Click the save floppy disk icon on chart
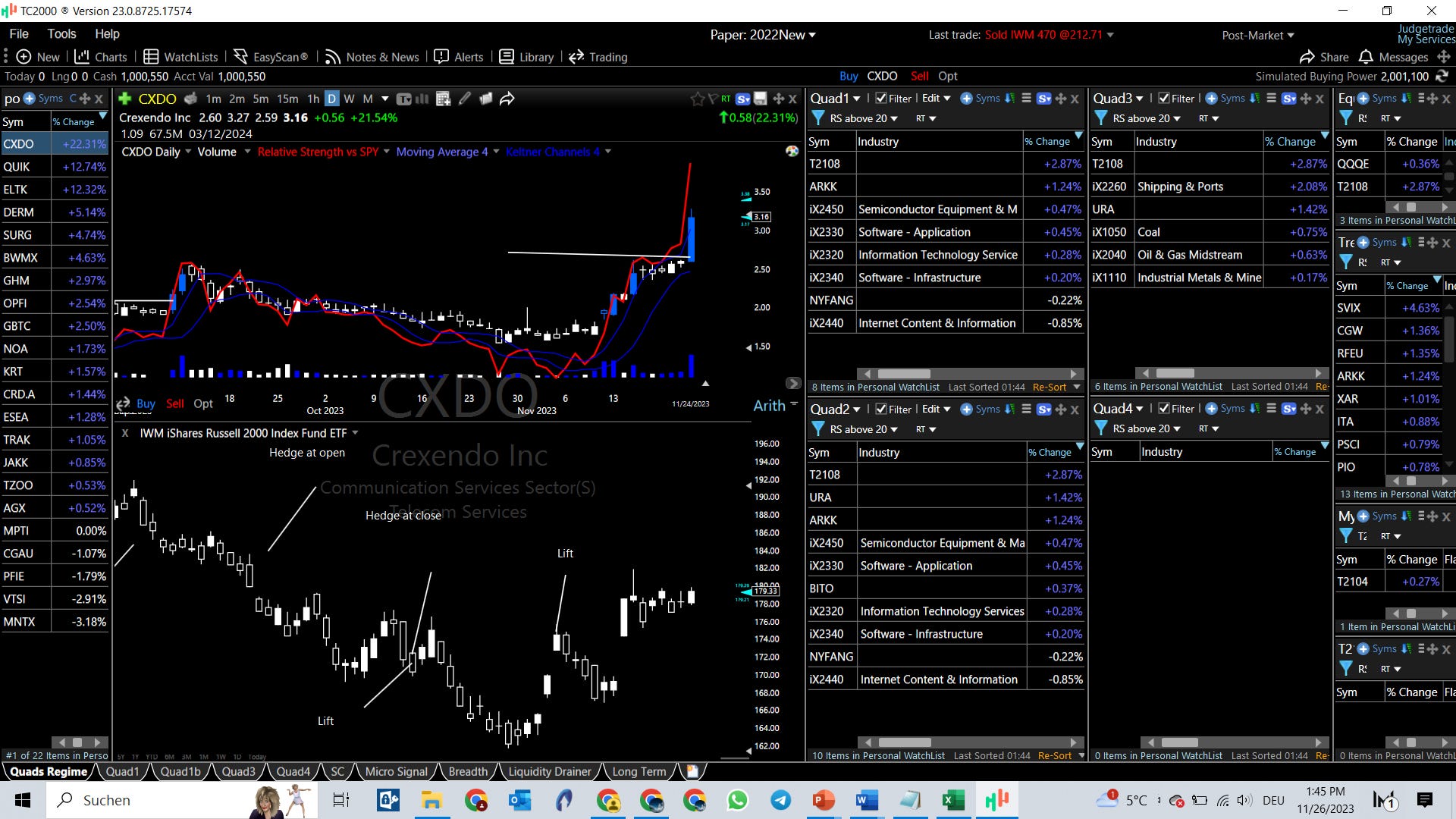Viewport: 1456px width, 819px height. click(760, 99)
